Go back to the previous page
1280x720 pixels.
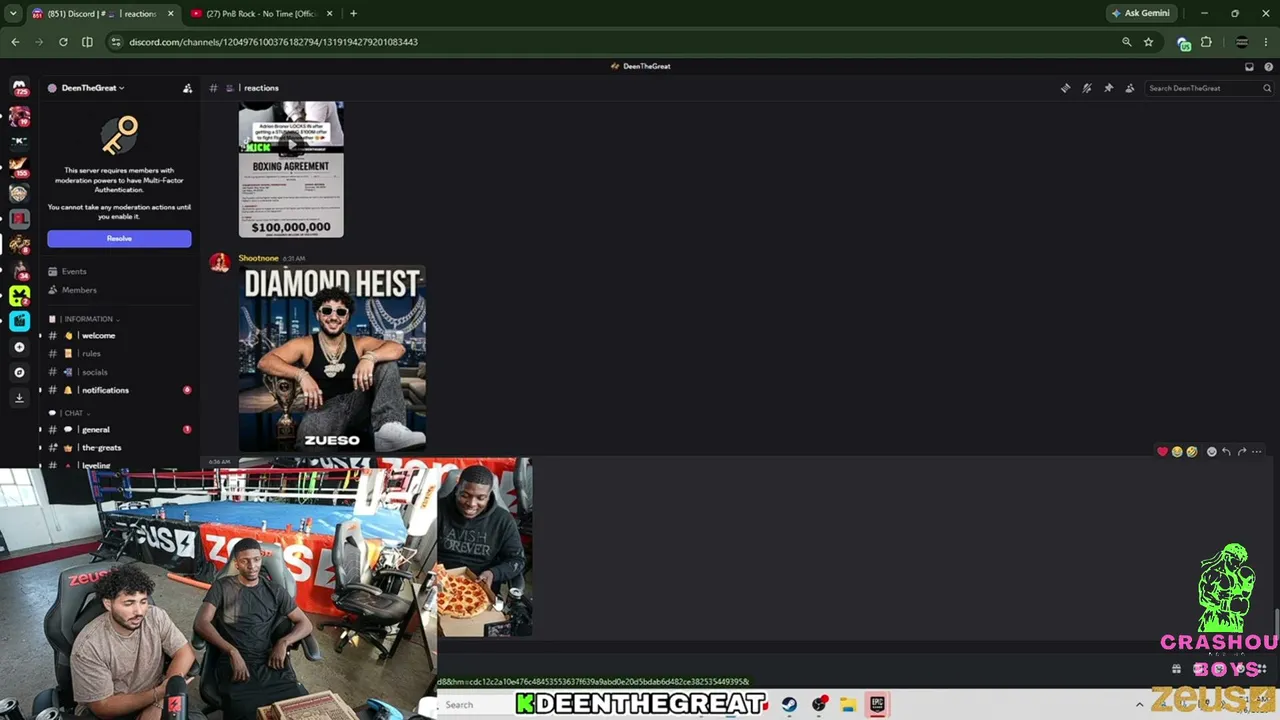15,42
